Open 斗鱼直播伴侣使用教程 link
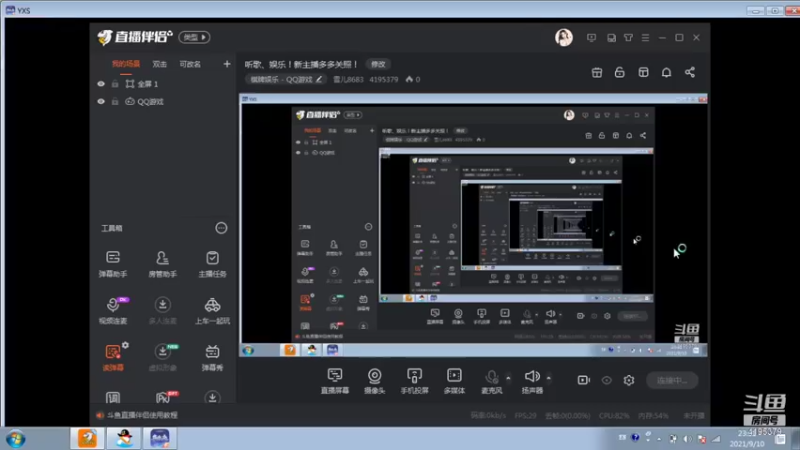This screenshot has width=800, height=450. click(142, 415)
